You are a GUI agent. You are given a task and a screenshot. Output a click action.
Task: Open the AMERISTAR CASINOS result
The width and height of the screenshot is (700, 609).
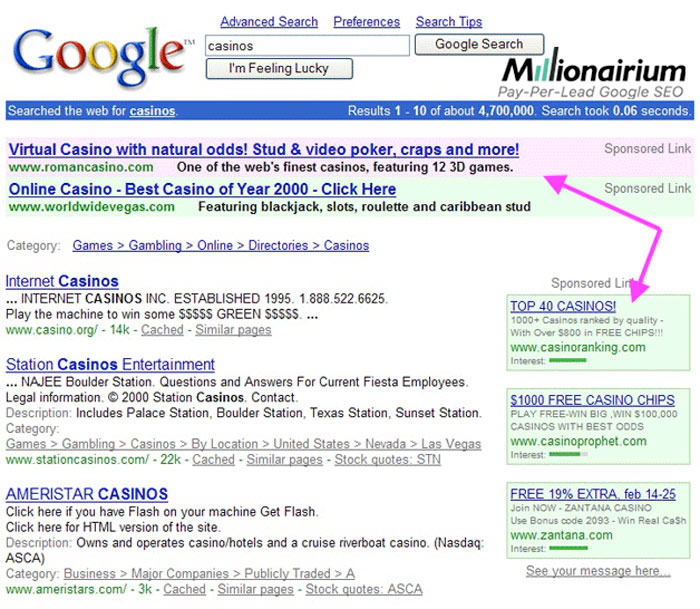(x=87, y=494)
